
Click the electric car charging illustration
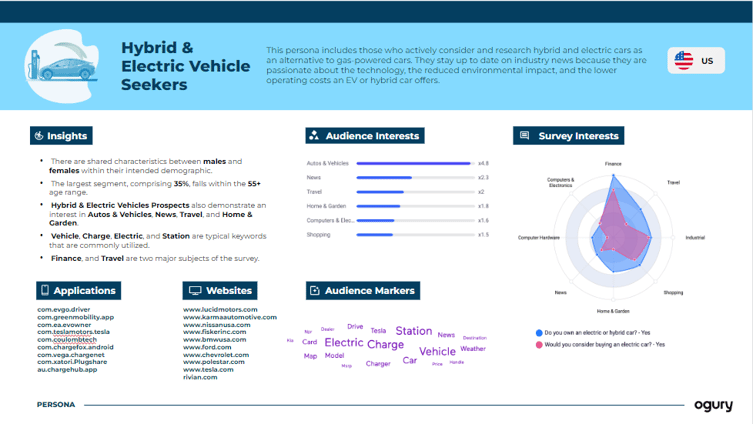[x=64, y=66]
